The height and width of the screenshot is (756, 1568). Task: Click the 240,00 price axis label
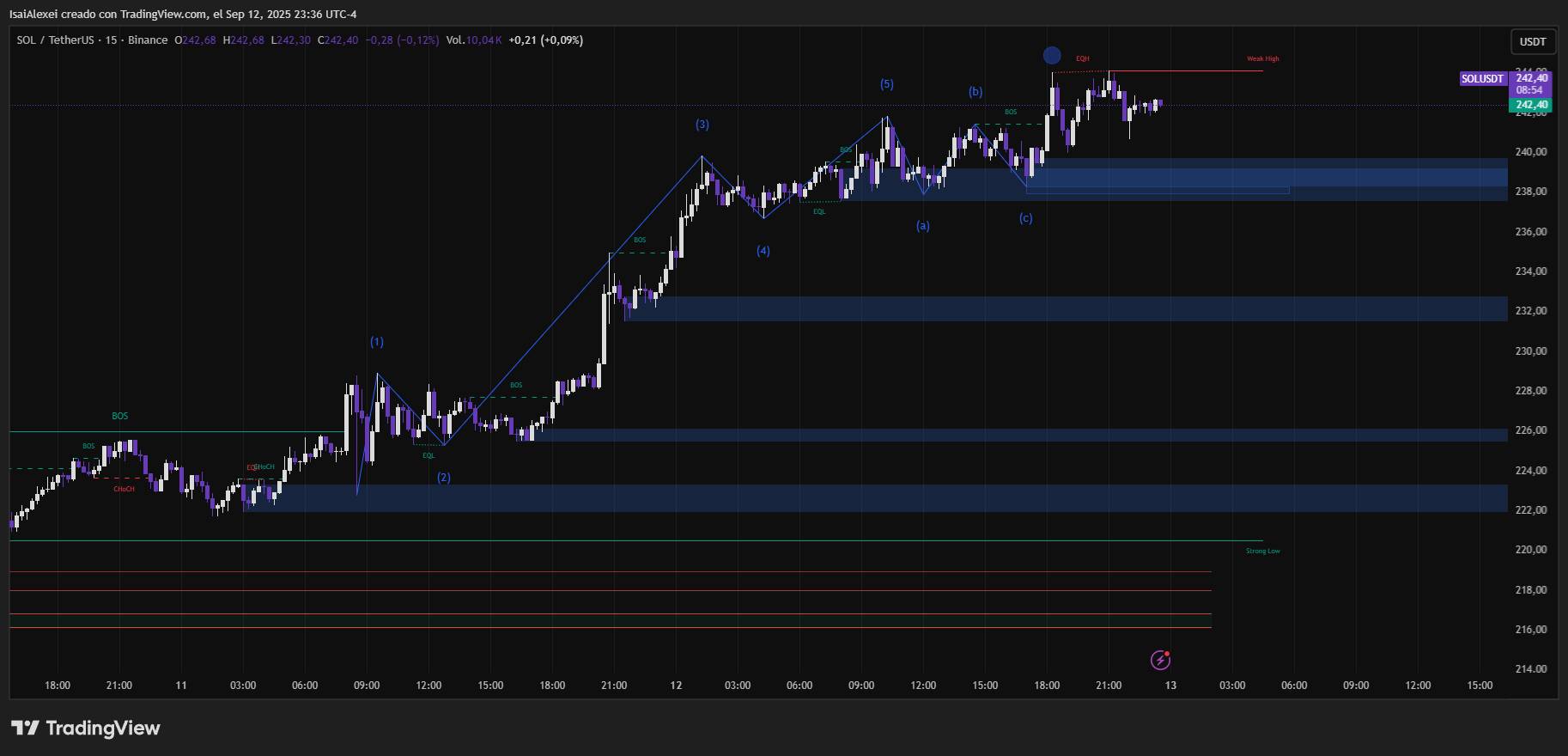1530,152
